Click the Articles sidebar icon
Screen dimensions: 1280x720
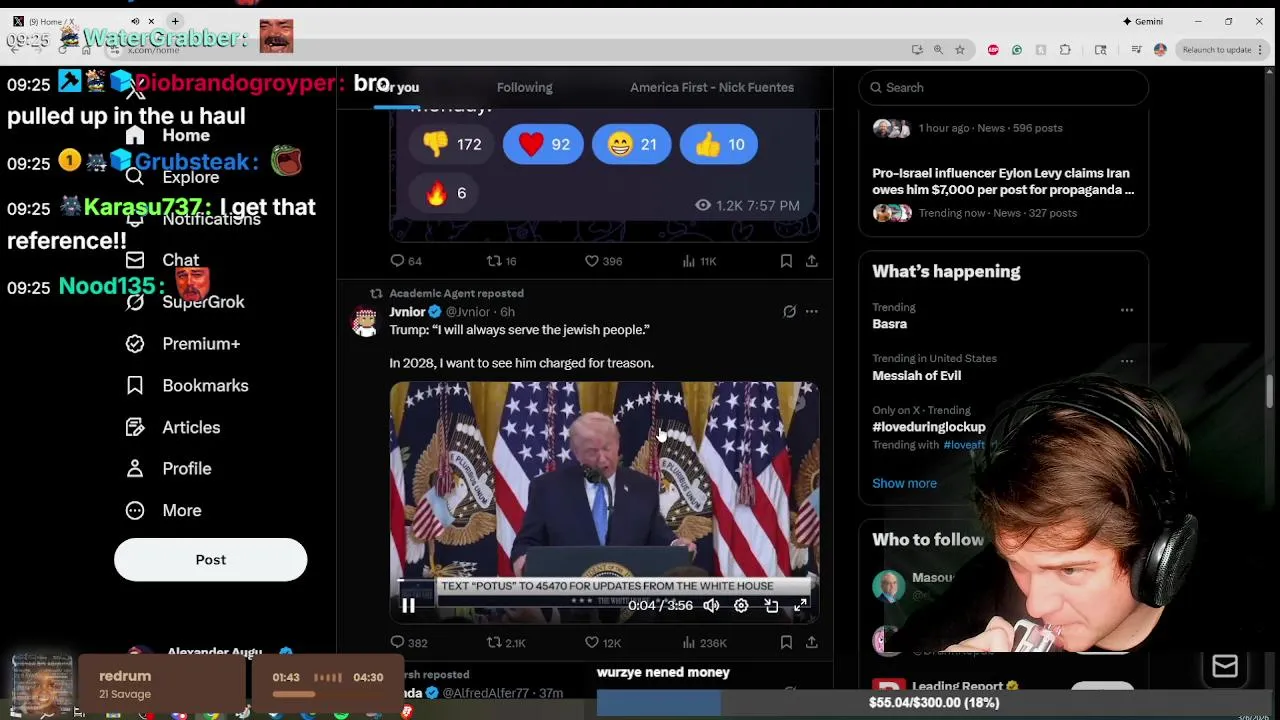tap(135, 427)
